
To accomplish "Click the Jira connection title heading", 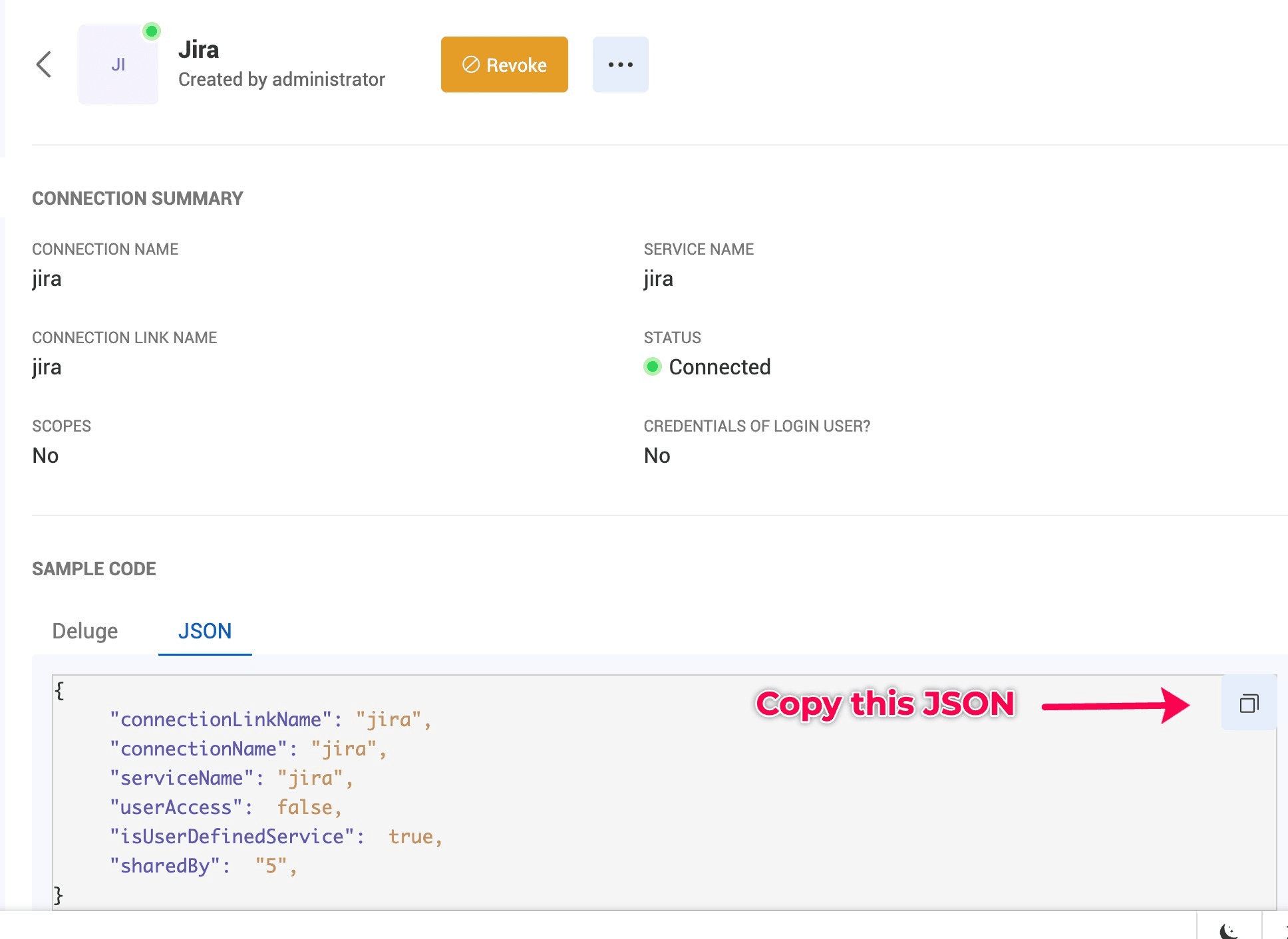I will click(198, 50).
